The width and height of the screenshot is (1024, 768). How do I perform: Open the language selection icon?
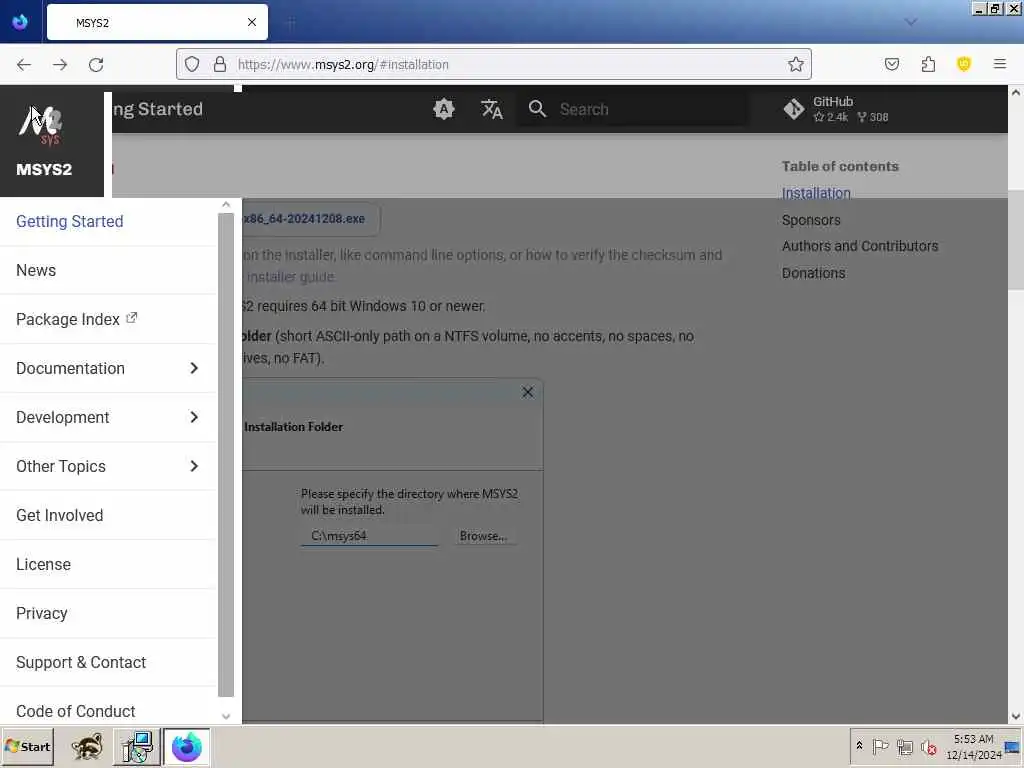pyautogui.click(x=492, y=109)
